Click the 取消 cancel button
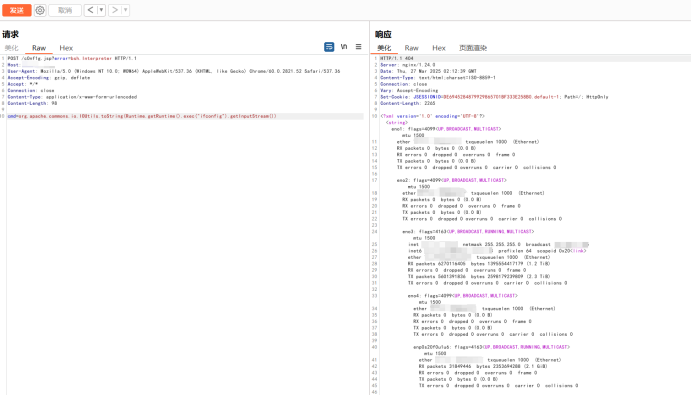 pos(65,10)
